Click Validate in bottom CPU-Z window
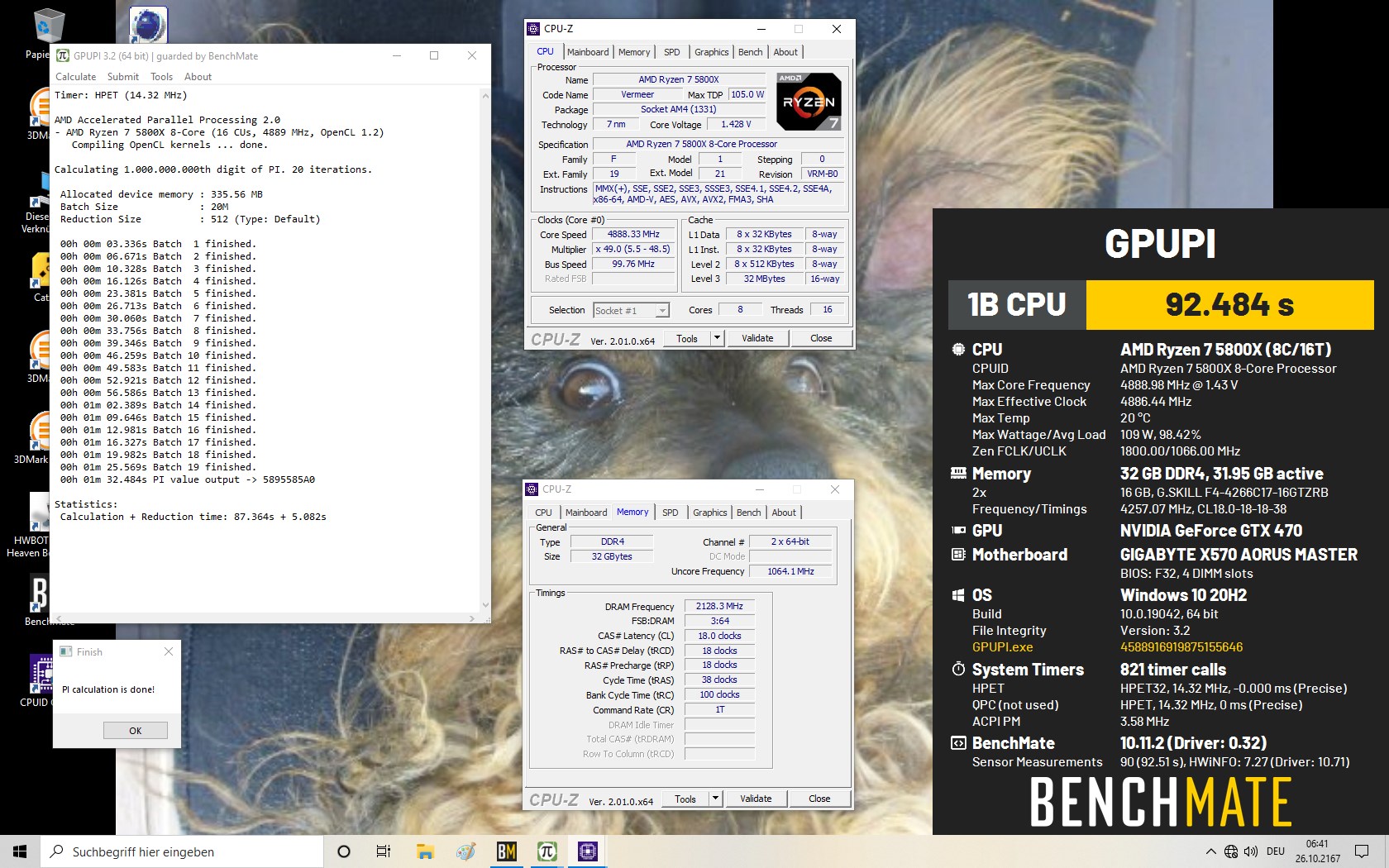Image resolution: width=1389 pixels, height=868 pixels. (x=756, y=799)
